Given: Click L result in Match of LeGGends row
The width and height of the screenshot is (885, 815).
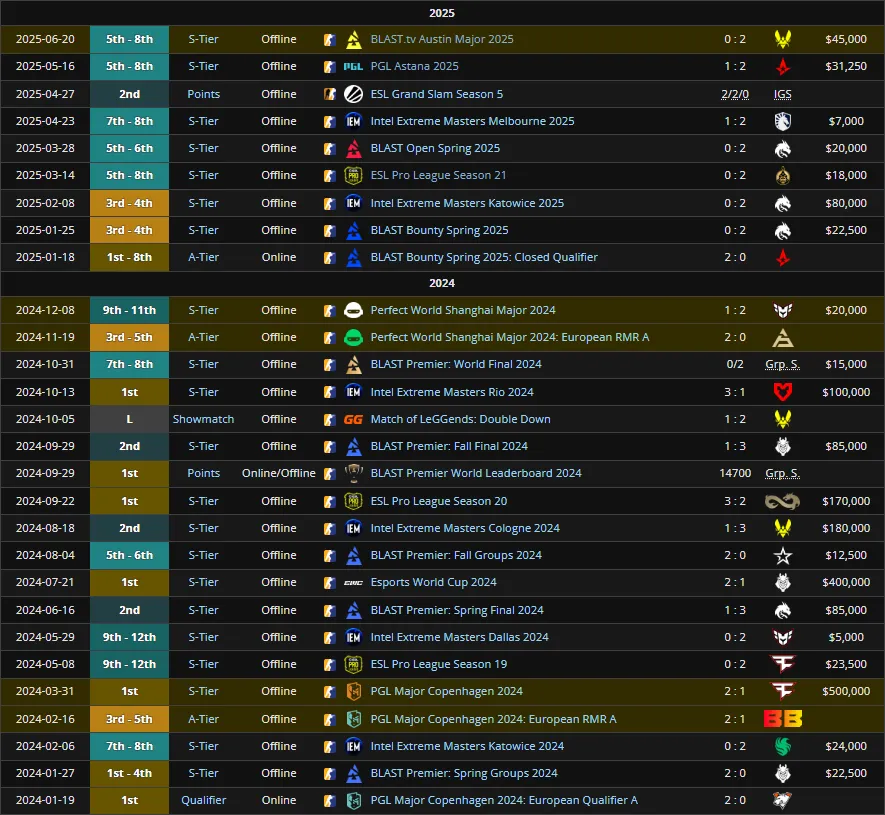Looking at the screenshot, I should (129, 419).
